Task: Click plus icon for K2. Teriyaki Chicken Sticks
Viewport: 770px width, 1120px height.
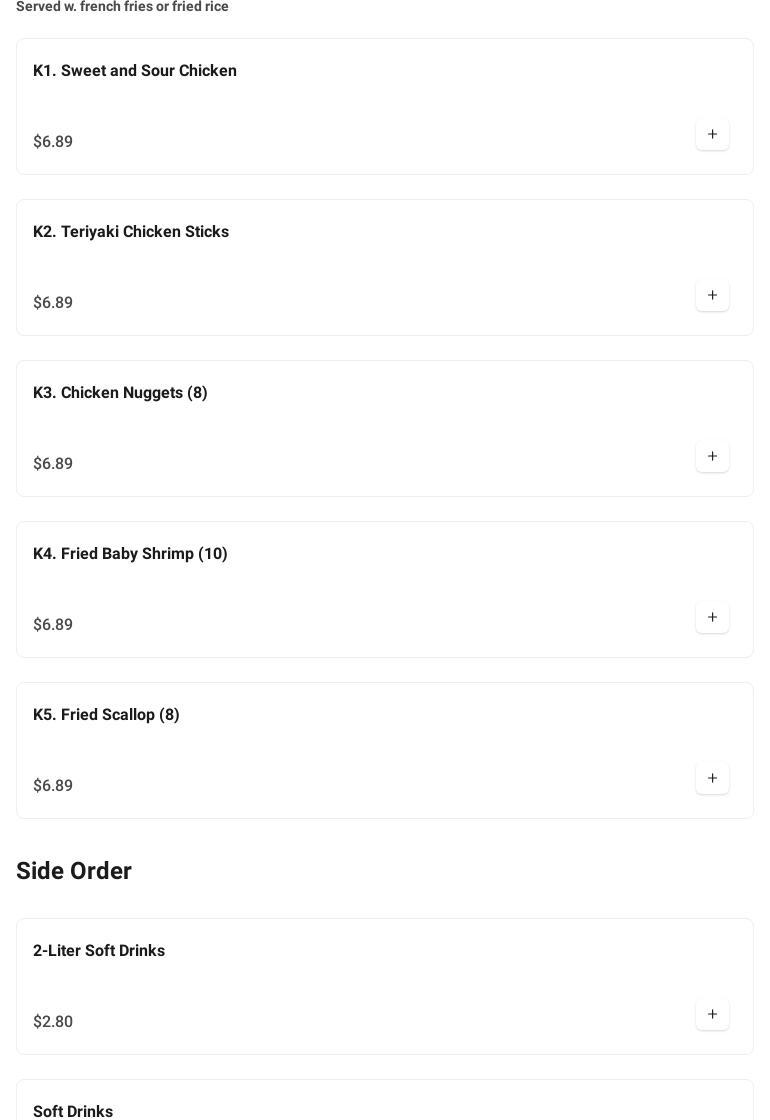Action: 712,296
